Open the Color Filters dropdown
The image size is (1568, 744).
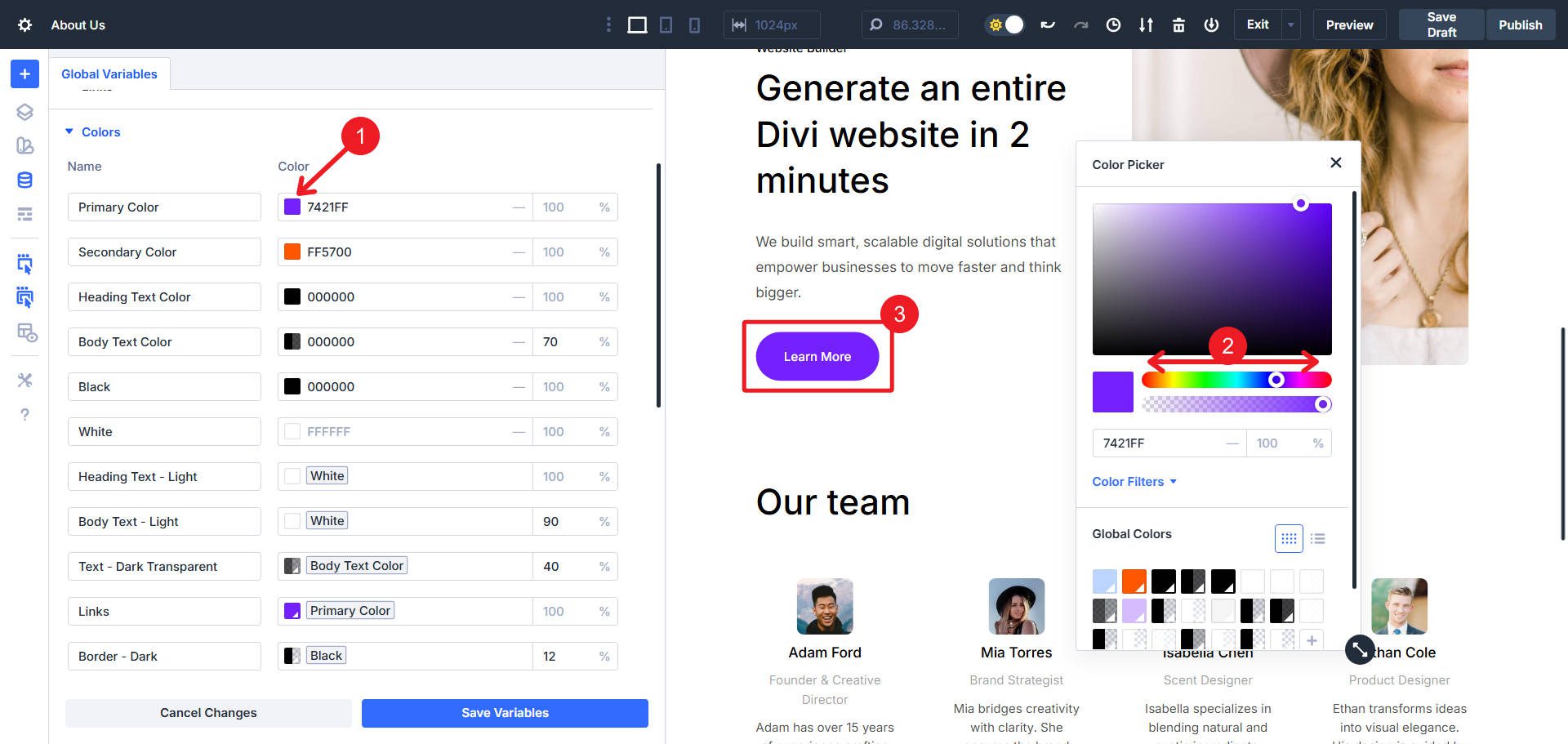[1134, 481]
